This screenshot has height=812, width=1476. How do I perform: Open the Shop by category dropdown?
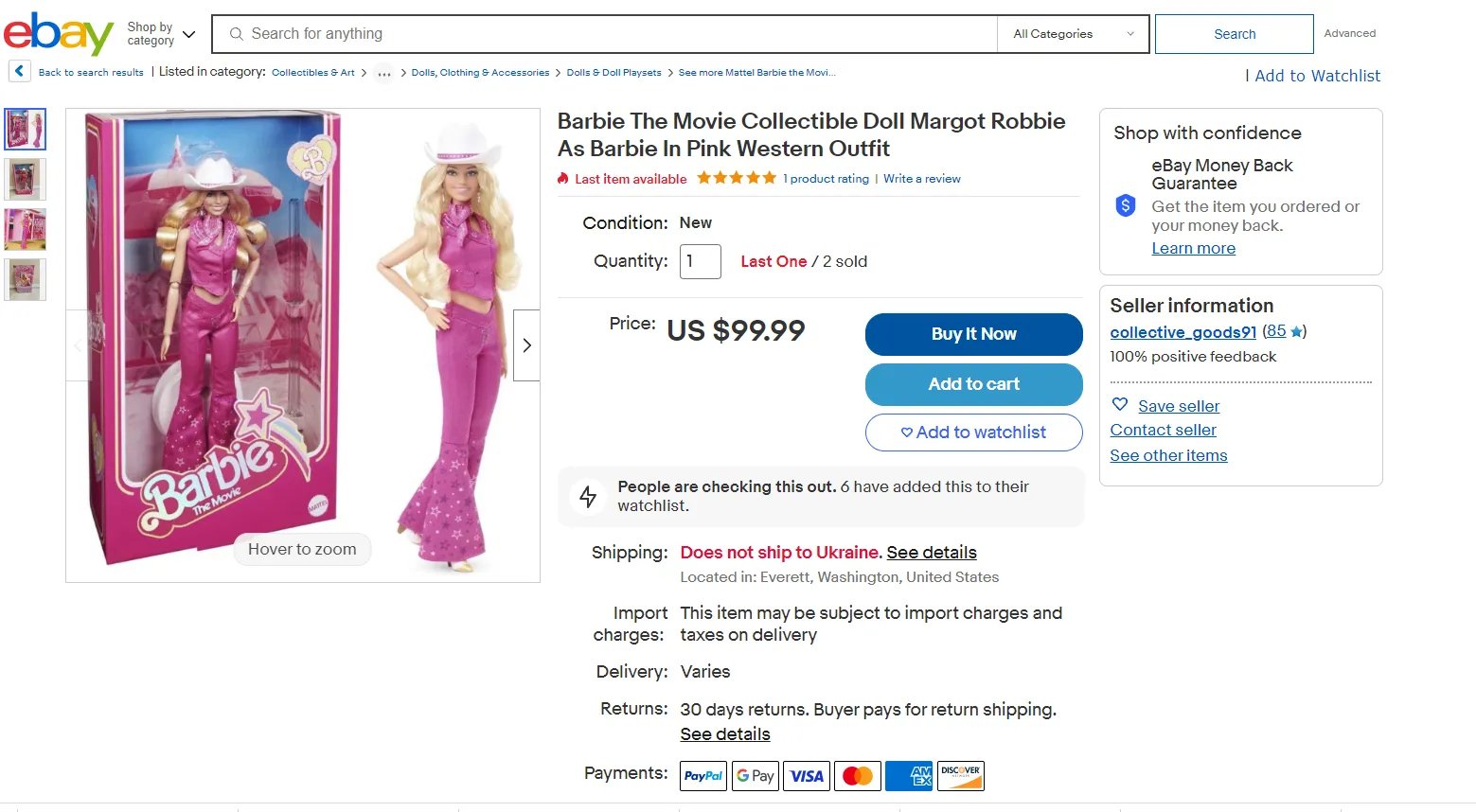click(x=161, y=34)
